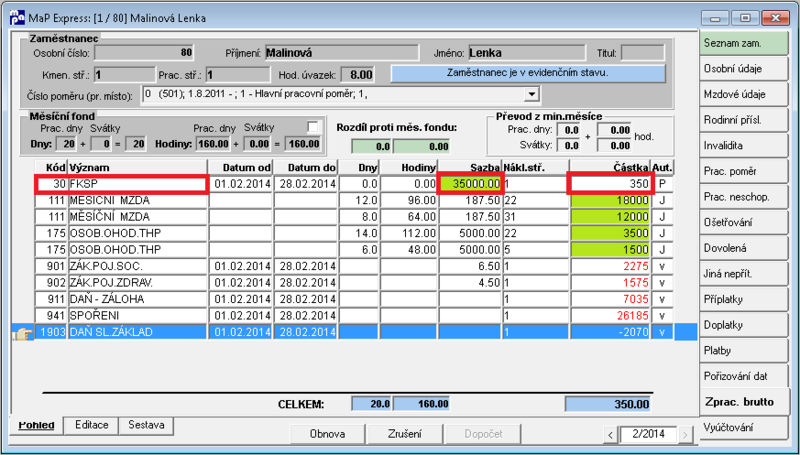Viewport: 800px width, 455px height.
Task: Select the green Sazba cell 35000.00
Action: pyautogui.click(x=470, y=184)
